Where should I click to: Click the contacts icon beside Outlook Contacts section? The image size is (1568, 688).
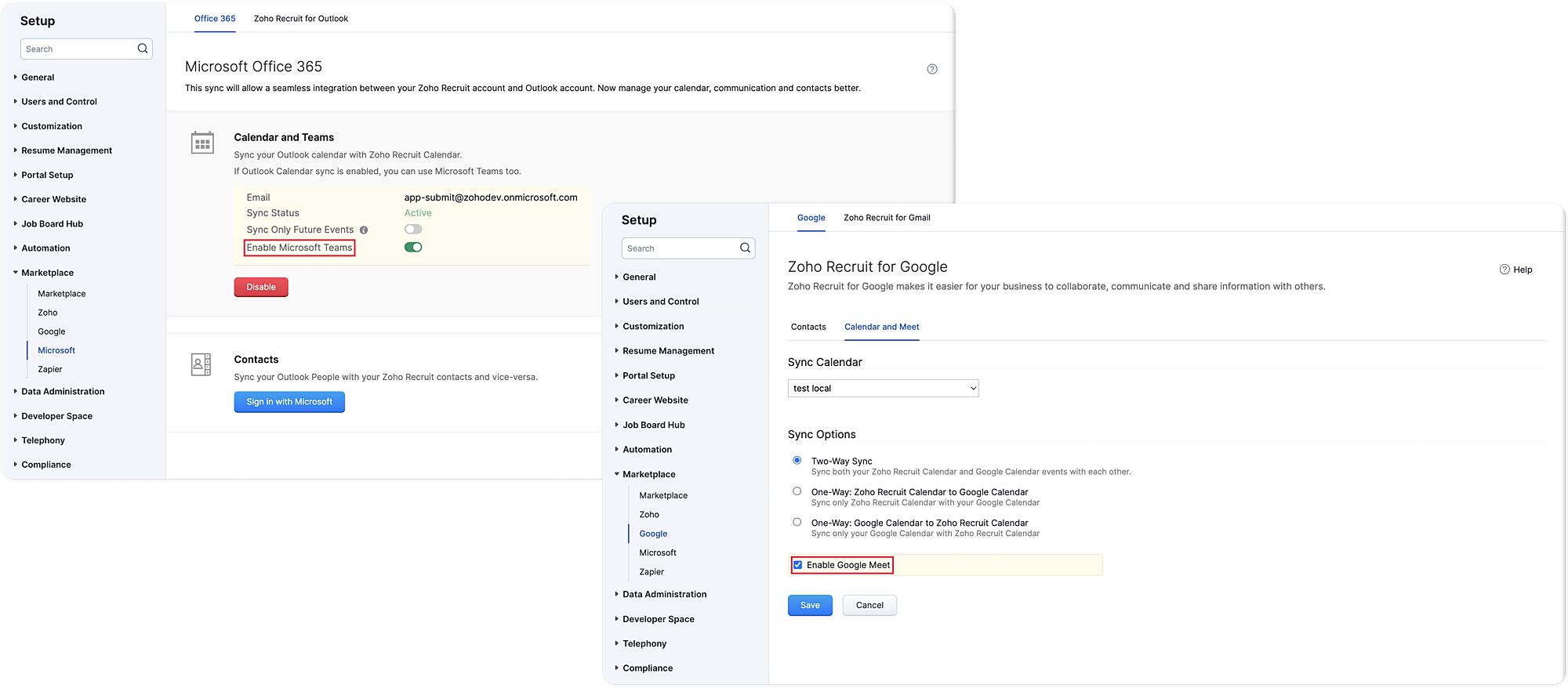click(x=201, y=364)
